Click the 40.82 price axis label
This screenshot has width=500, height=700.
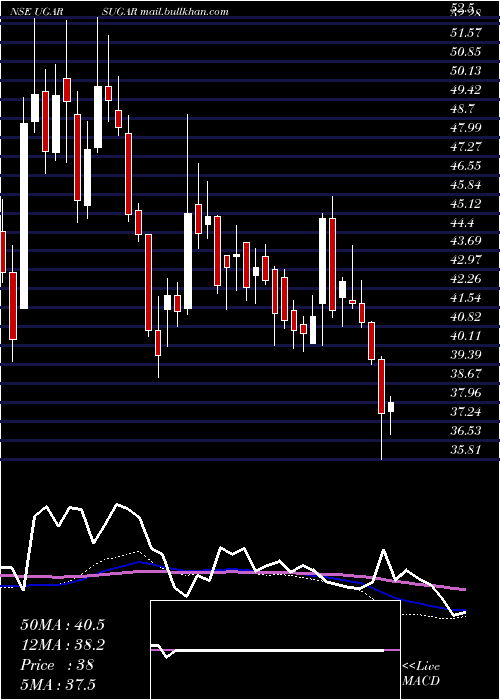coord(466,317)
